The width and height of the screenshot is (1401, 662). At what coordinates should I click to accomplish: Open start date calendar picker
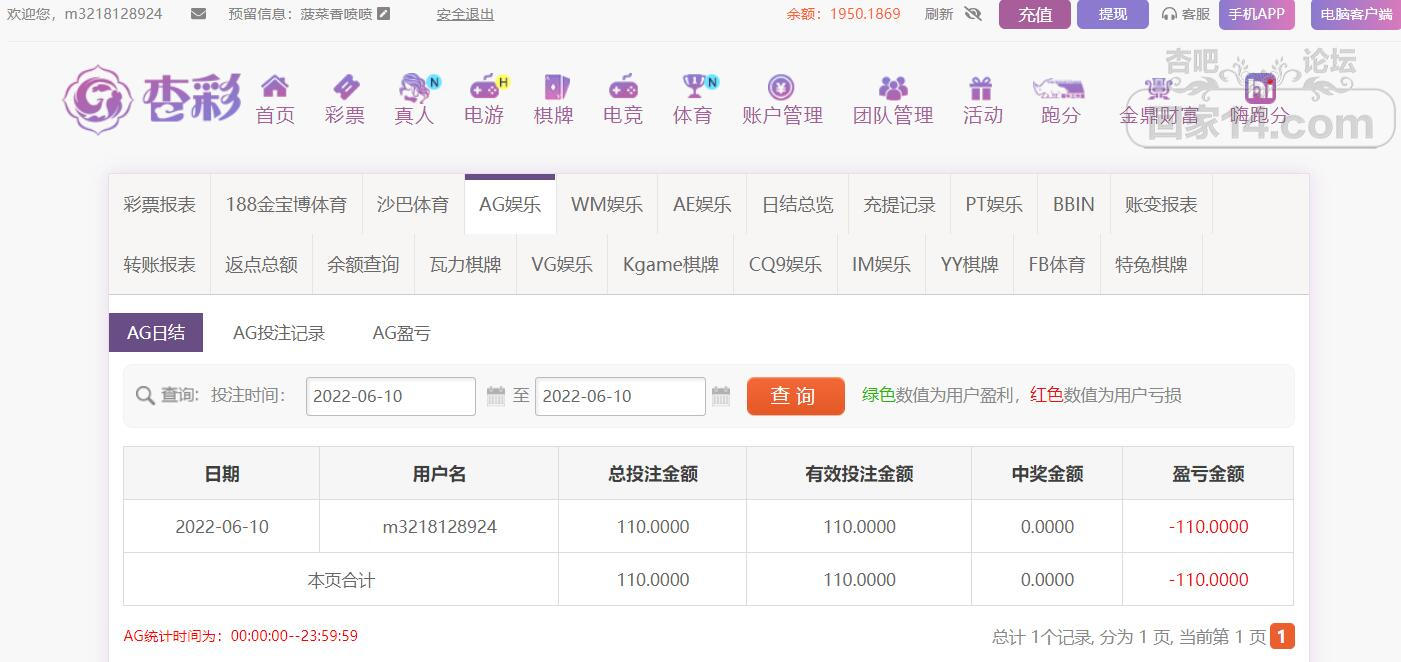[496, 396]
